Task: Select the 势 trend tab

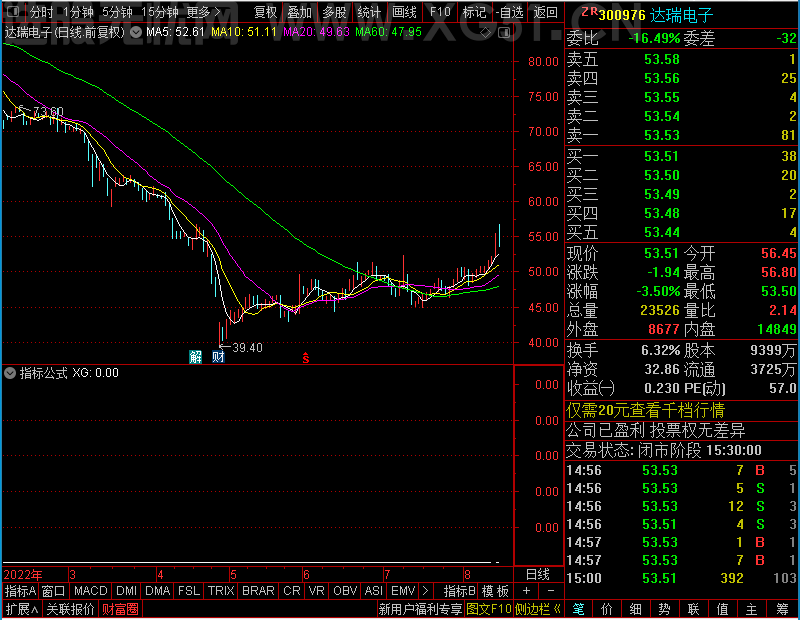Action: pos(664,609)
